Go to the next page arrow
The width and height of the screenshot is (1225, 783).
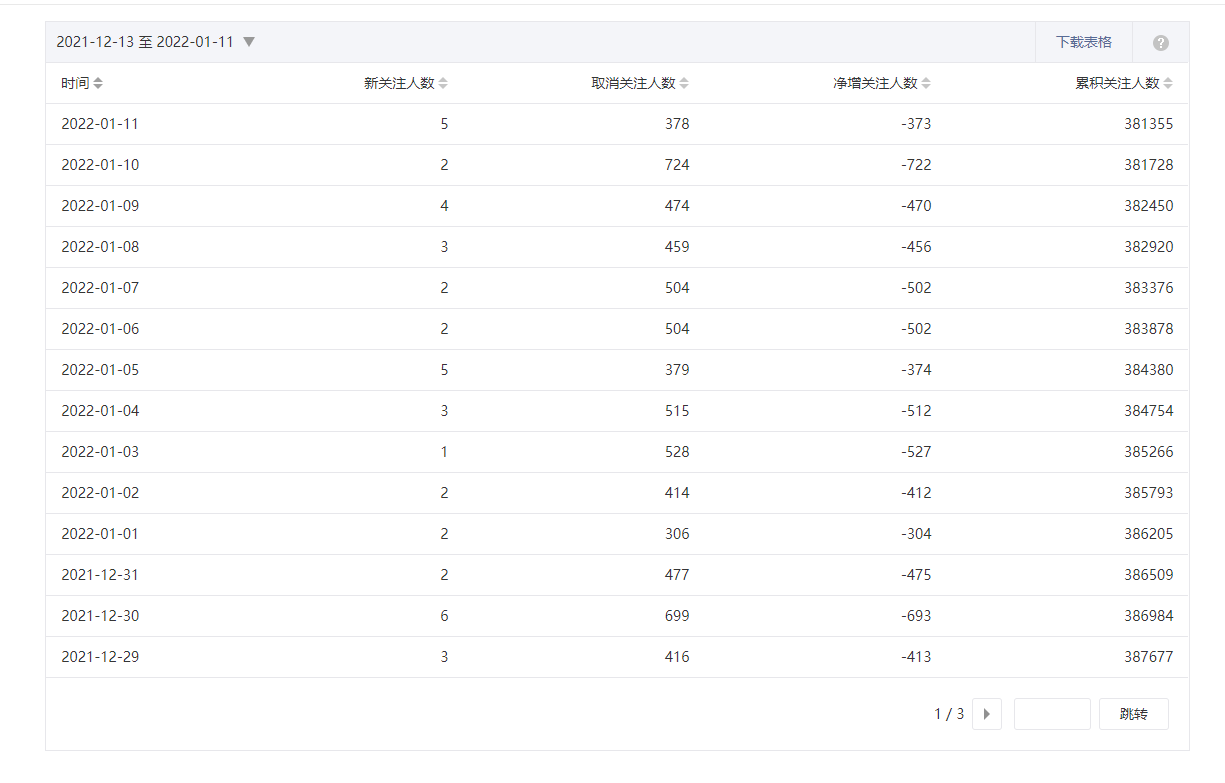(x=986, y=714)
